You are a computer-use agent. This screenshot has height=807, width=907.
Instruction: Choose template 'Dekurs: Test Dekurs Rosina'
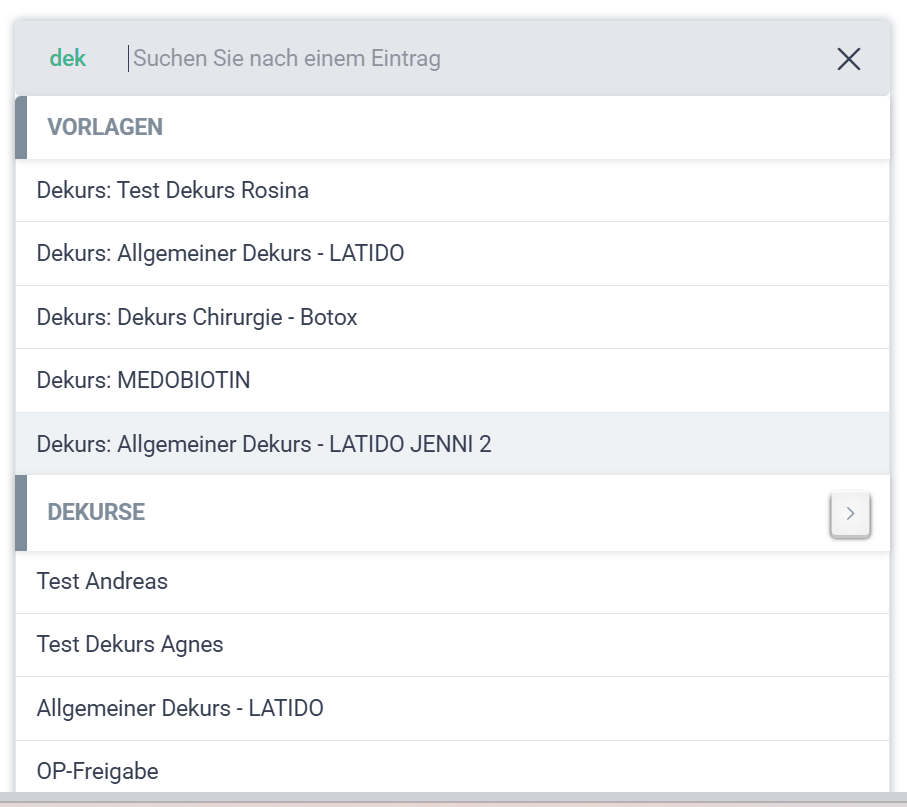pyautogui.click(x=172, y=190)
